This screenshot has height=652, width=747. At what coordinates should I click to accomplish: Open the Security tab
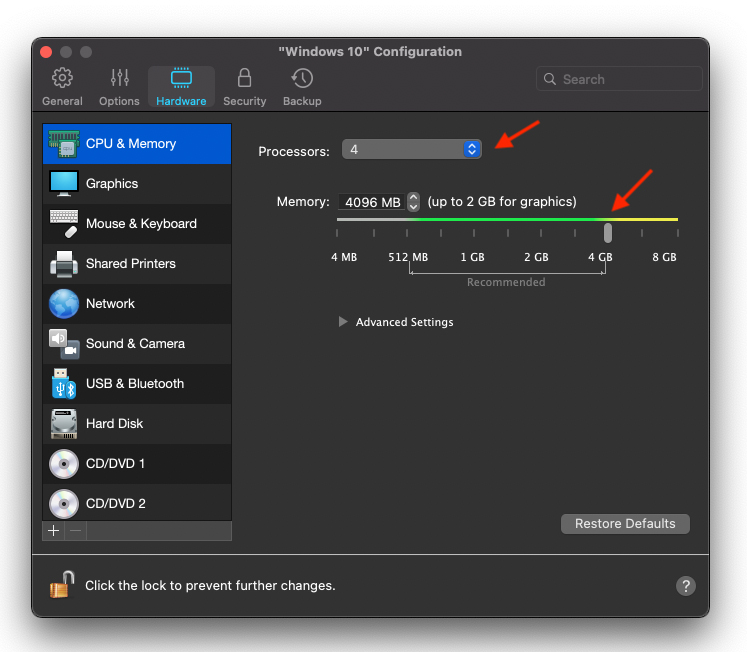point(244,87)
